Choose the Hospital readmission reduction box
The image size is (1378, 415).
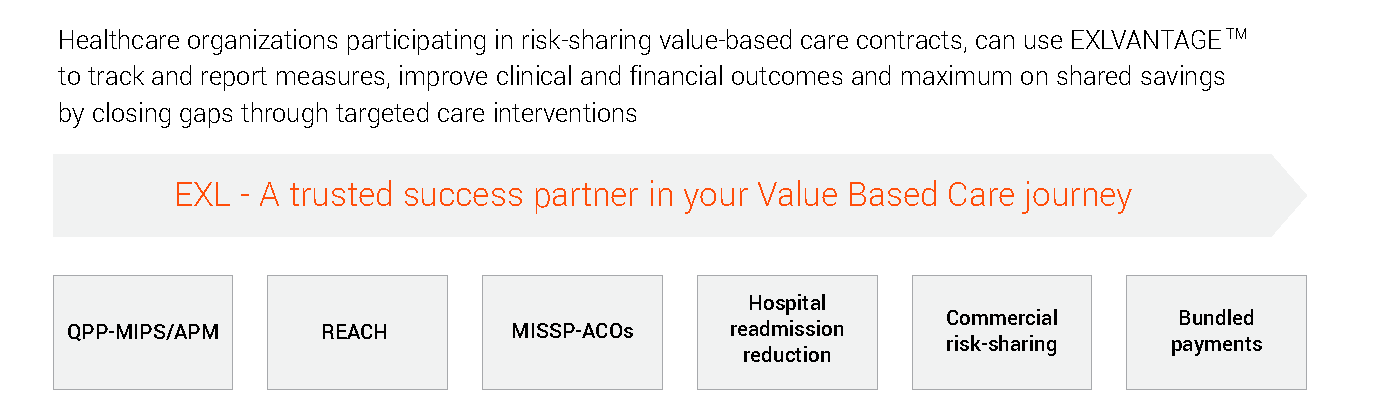(787, 332)
